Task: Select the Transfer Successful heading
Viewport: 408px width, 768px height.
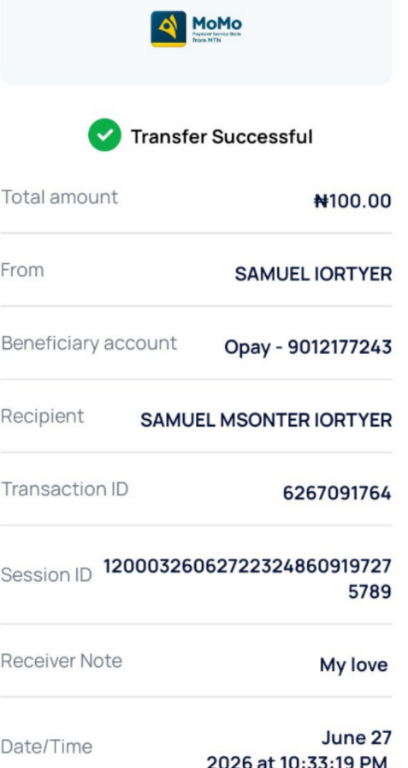Action: pyautogui.click(x=221, y=137)
